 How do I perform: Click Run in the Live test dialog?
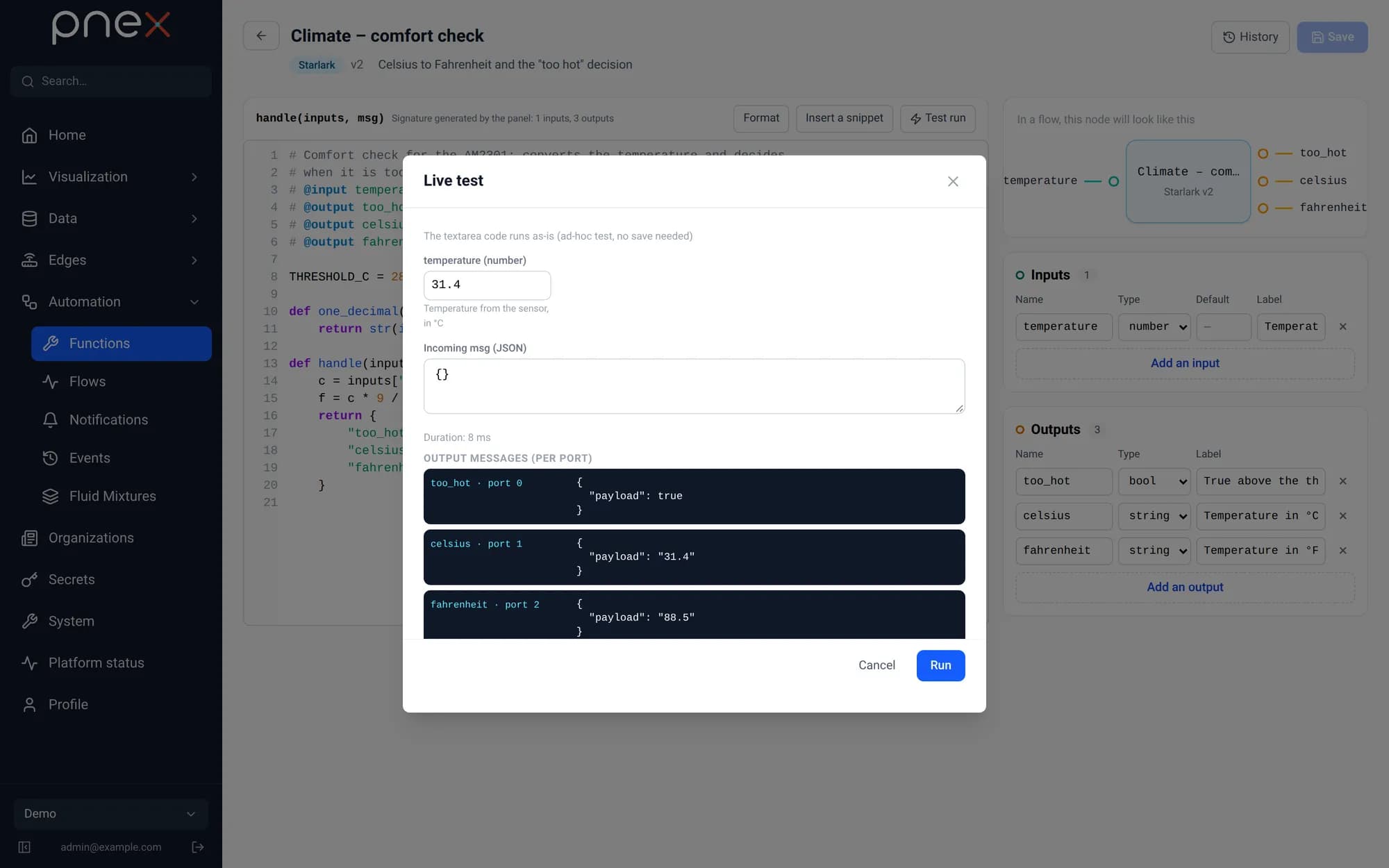pos(940,665)
